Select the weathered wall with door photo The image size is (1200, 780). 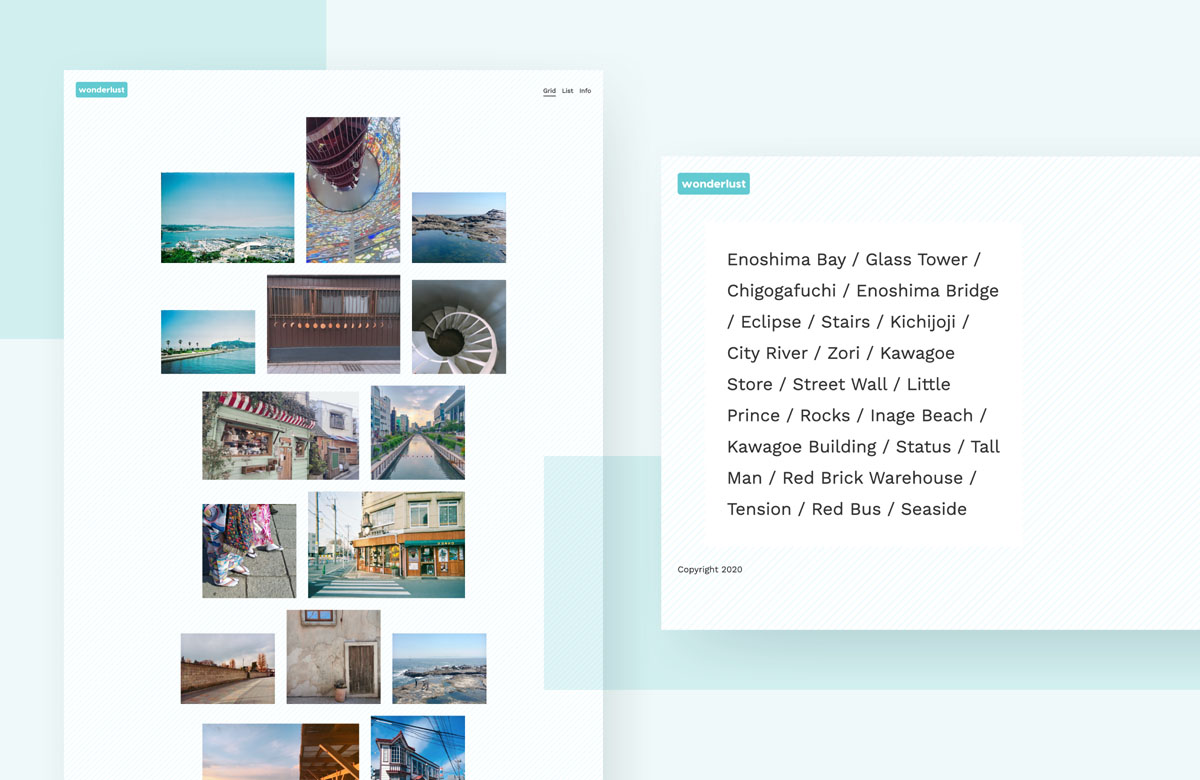click(333, 656)
